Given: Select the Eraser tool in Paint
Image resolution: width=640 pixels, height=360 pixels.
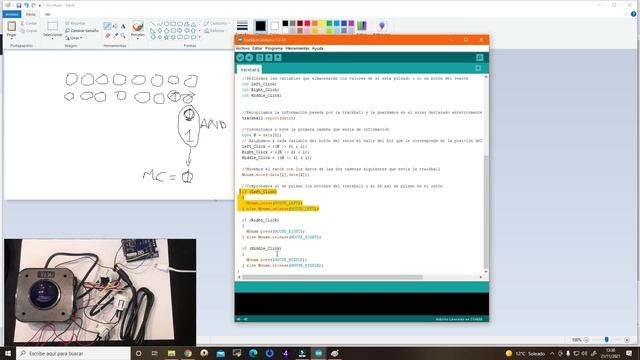Looking at the screenshot, I should tap(107, 36).
